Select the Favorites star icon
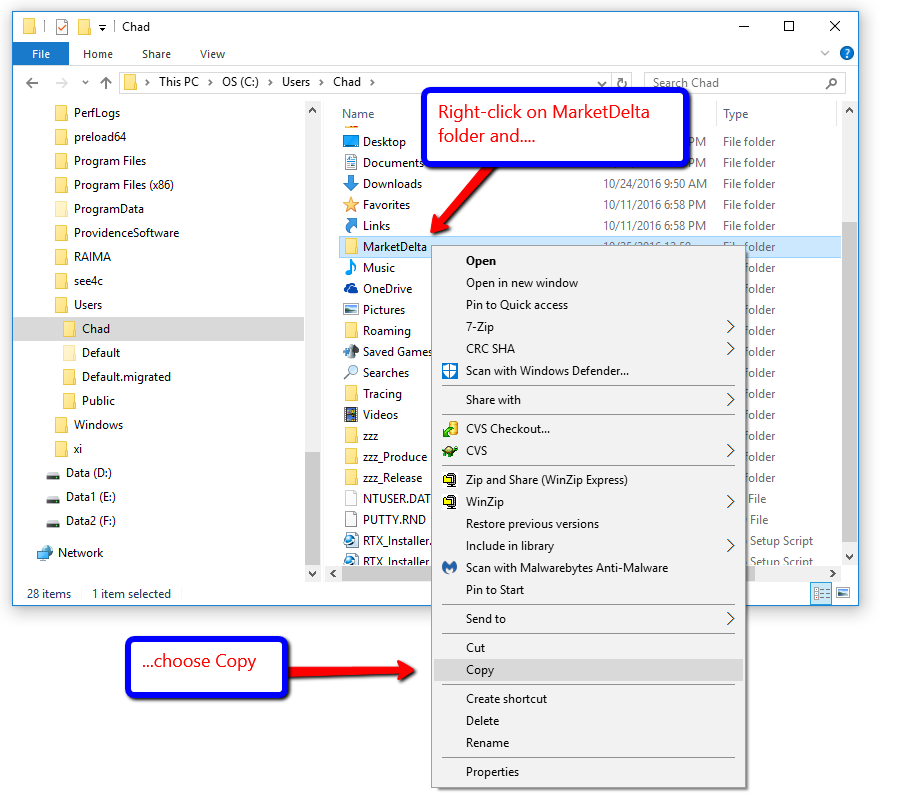 (351, 204)
